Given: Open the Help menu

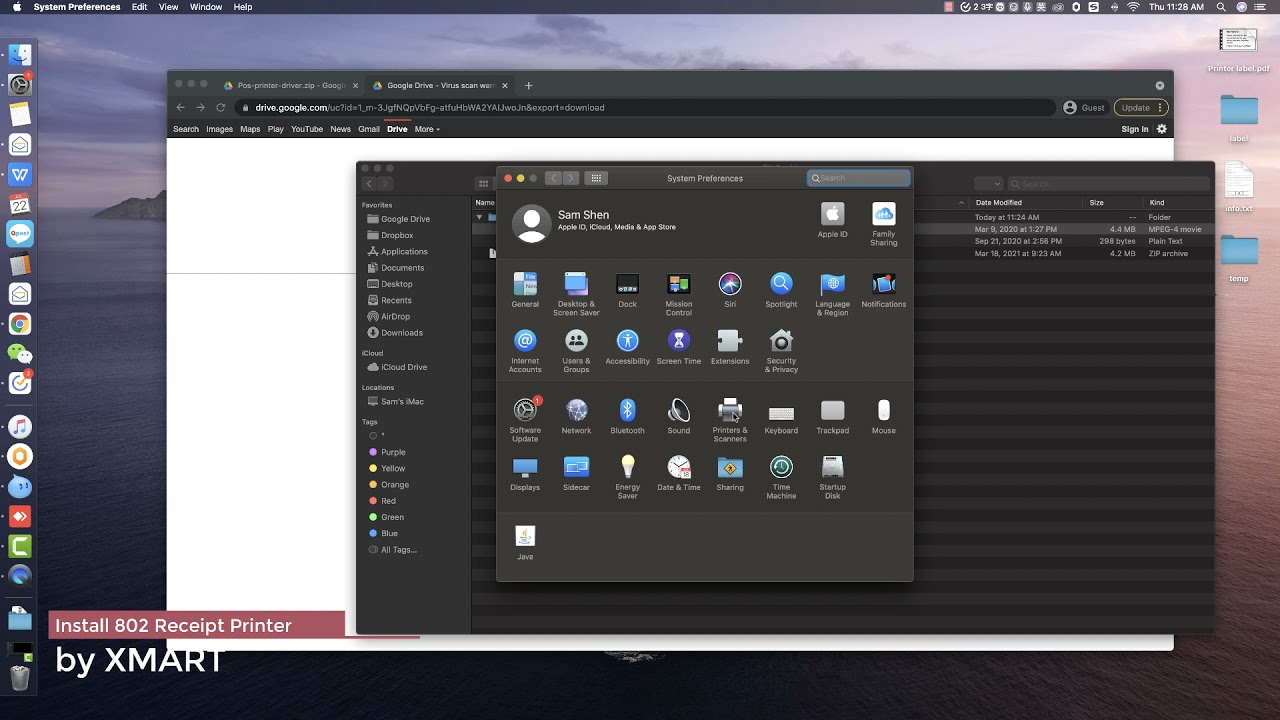Looking at the screenshot, I should click(x=243, y=7).
